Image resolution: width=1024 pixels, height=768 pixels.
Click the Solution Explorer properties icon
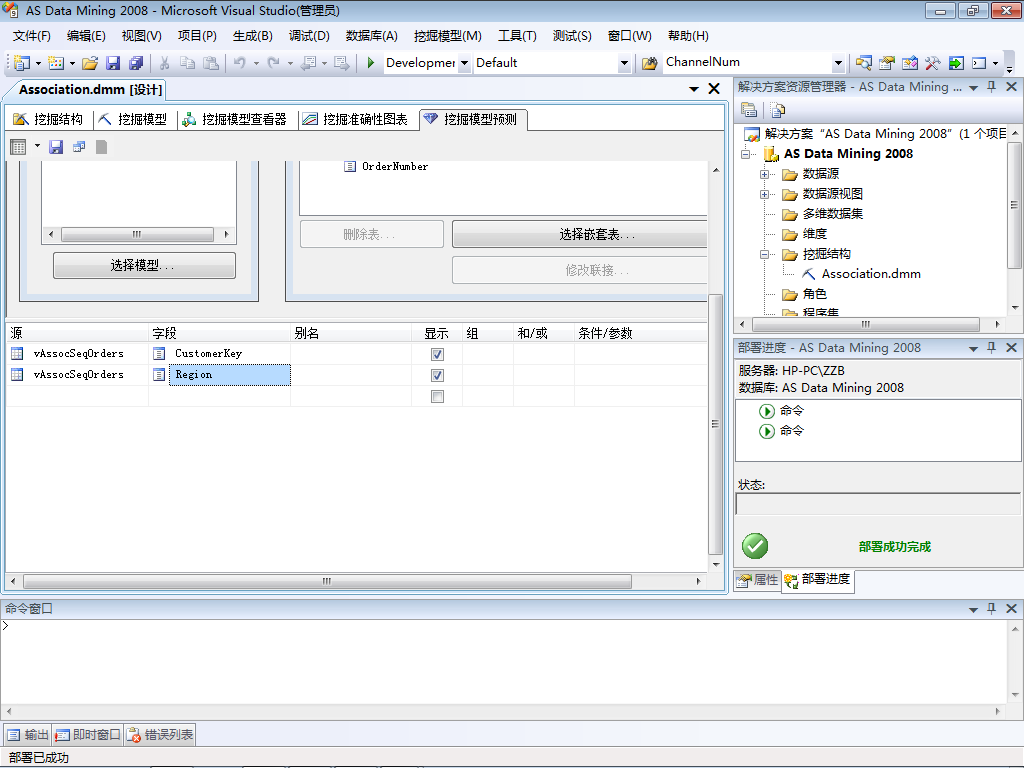point(749,110)
